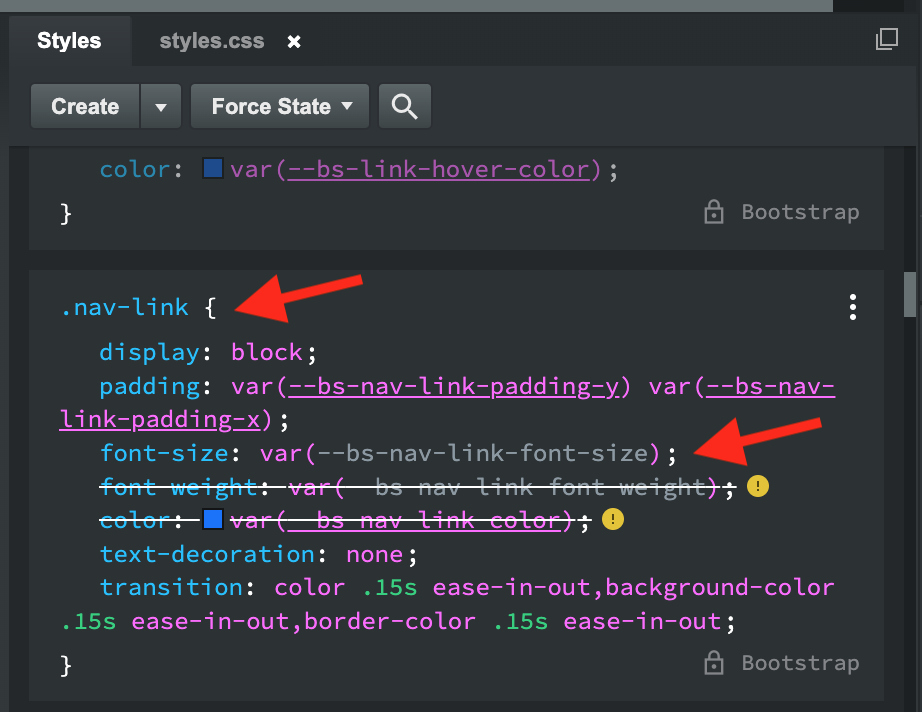Click the warning icon next to the color property

click(613, 520)
